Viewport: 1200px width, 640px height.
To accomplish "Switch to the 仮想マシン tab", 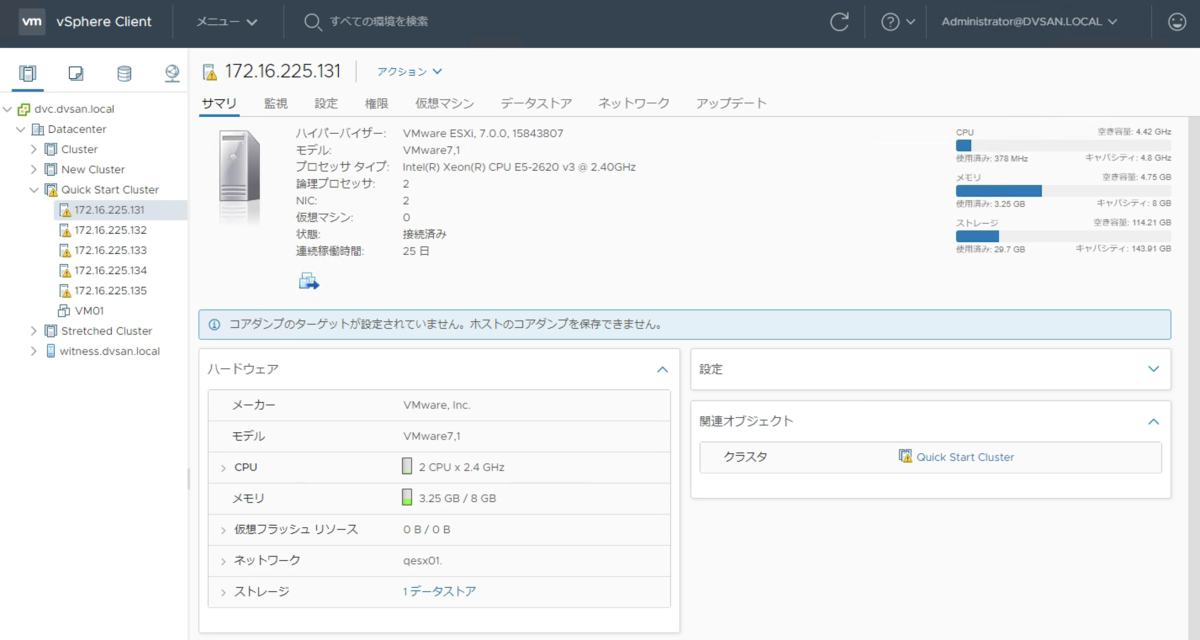I will tap(445, 103).
